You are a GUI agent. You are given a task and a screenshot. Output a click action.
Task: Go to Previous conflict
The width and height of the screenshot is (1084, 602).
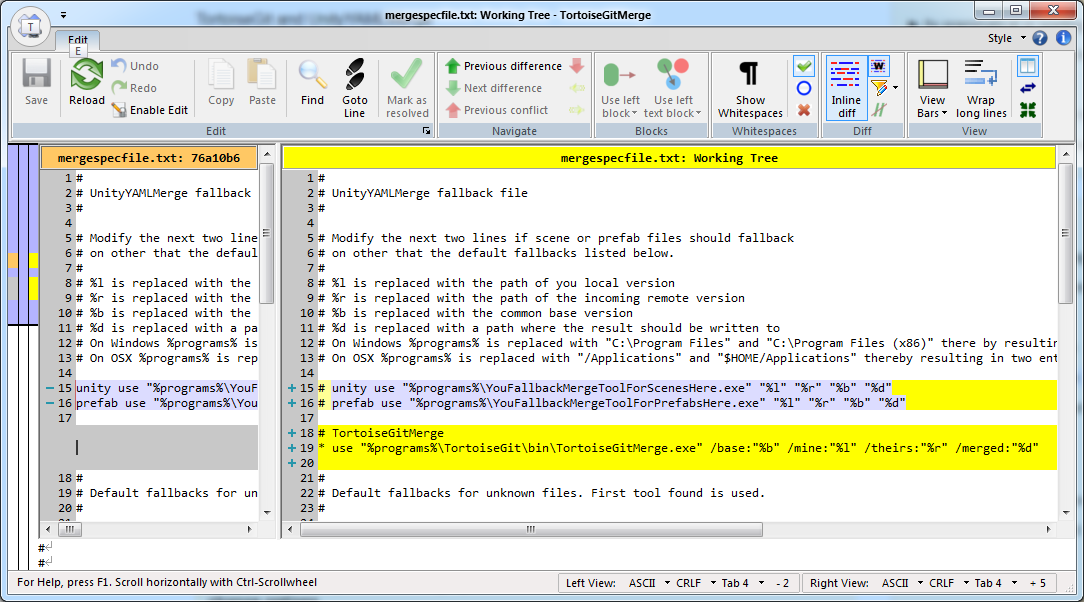pyautogui.click(x=496, y=110)
